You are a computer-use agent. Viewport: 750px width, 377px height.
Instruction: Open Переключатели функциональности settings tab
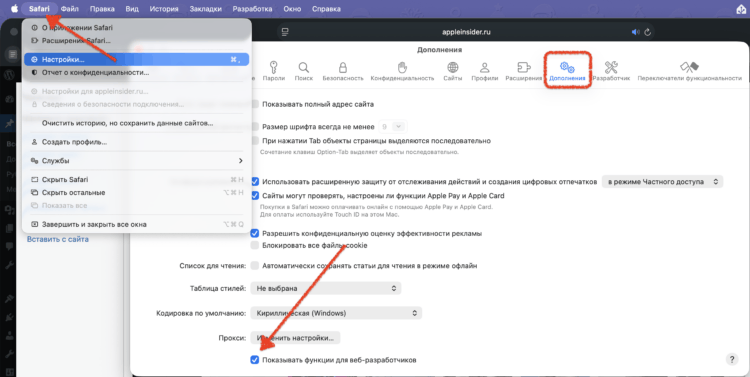[689, 71]
